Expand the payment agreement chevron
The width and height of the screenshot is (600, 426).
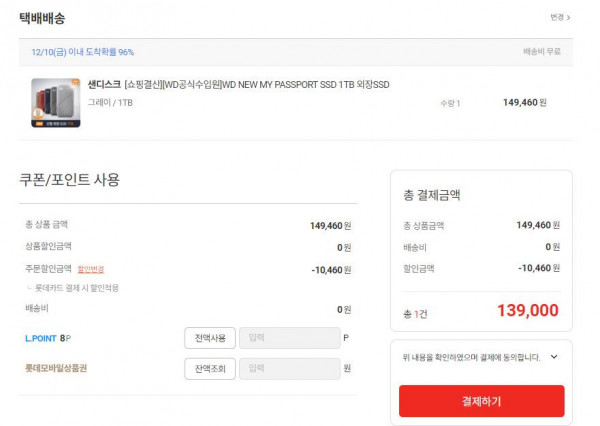554,357
